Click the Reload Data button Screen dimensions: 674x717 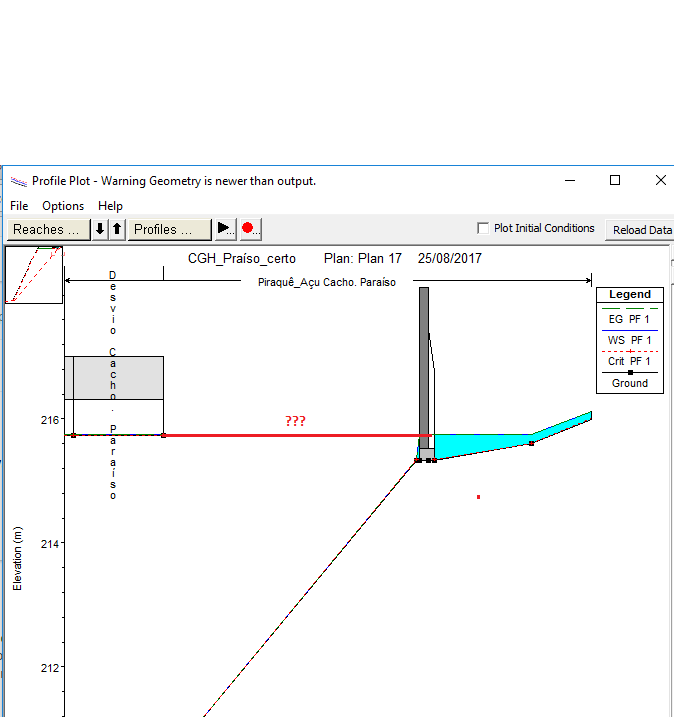tap(642, 229)
